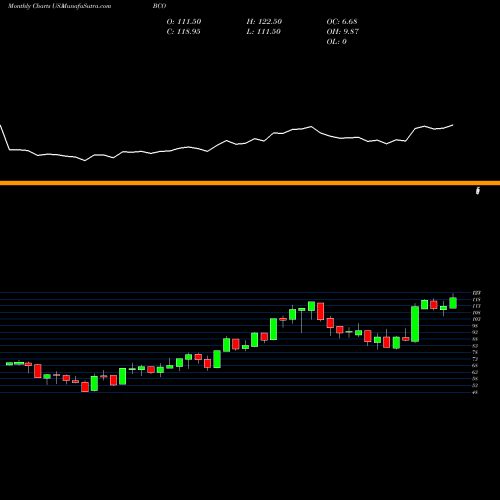Click the 'Monthly Charts USMunafaSutra.com' title text

(59, 6)
